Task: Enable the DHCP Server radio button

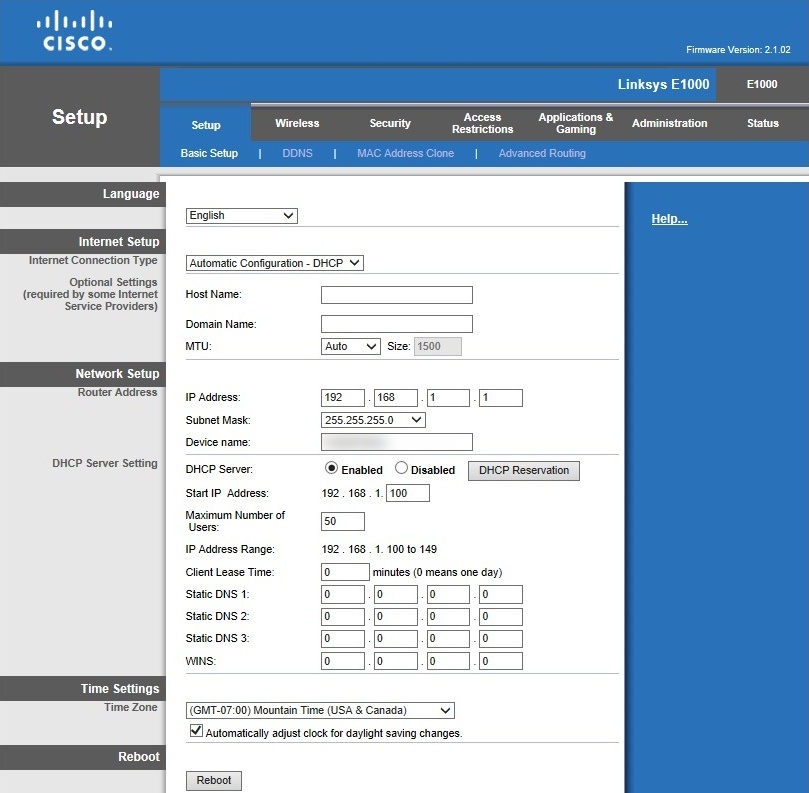Action: tap(330, 469)
